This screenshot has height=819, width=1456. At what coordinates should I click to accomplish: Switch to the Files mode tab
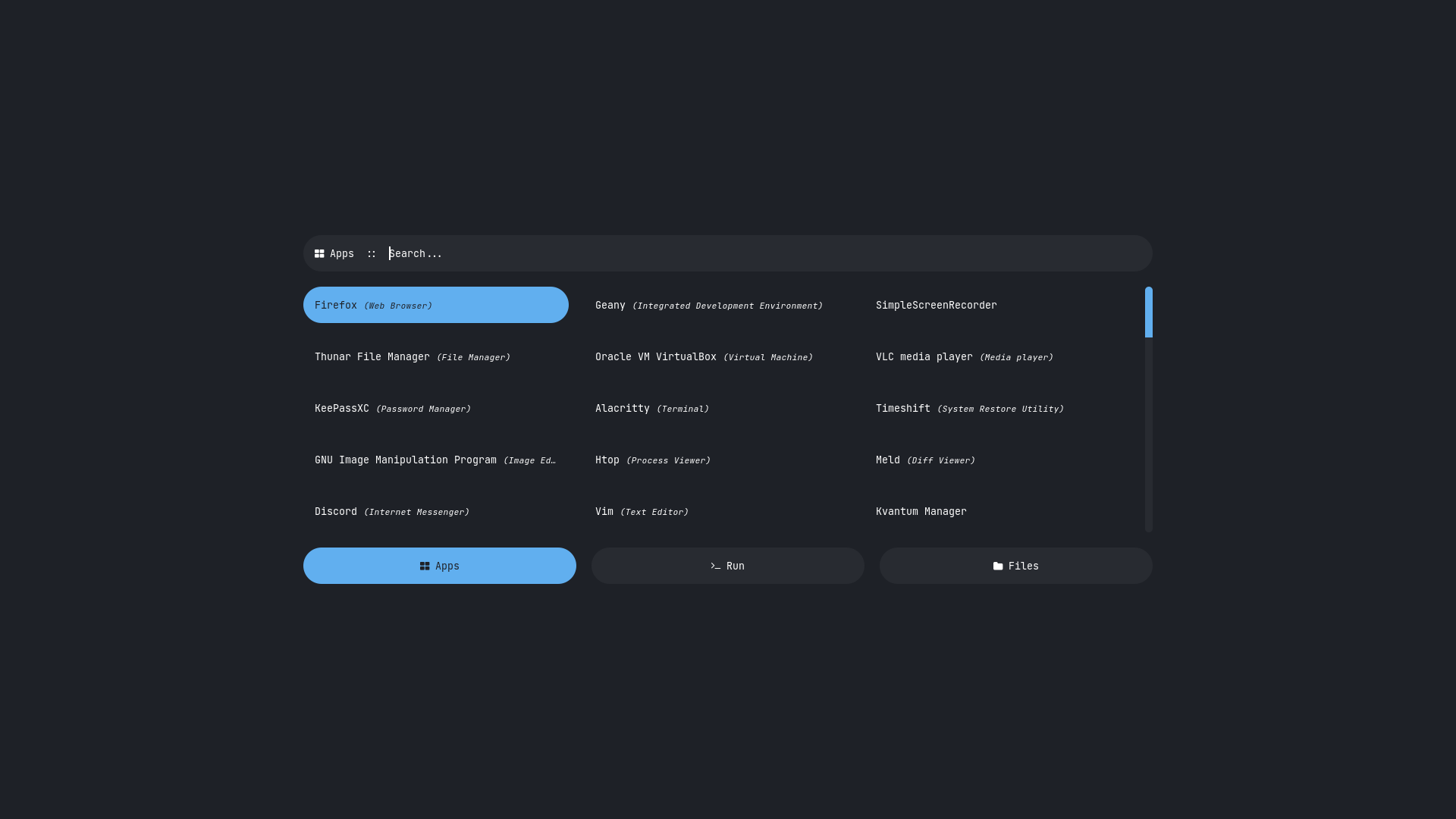(1015, 566)
